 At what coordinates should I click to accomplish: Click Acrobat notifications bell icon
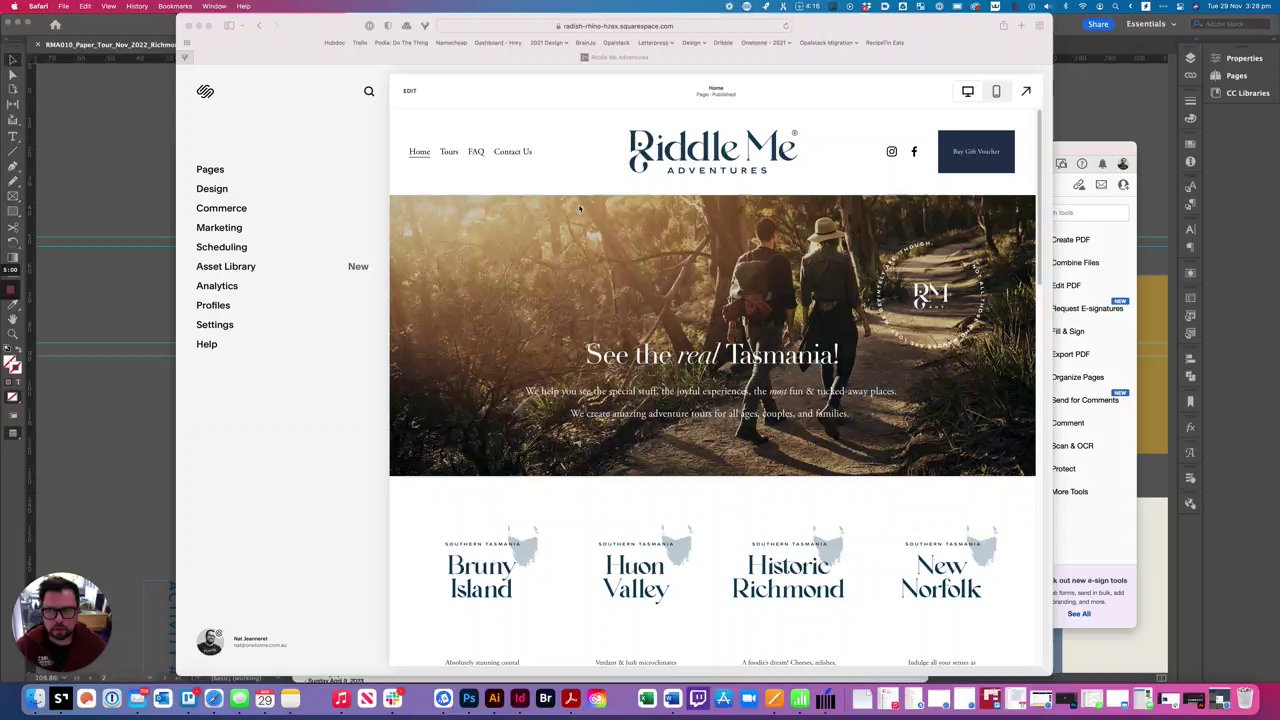(1102, 164)
